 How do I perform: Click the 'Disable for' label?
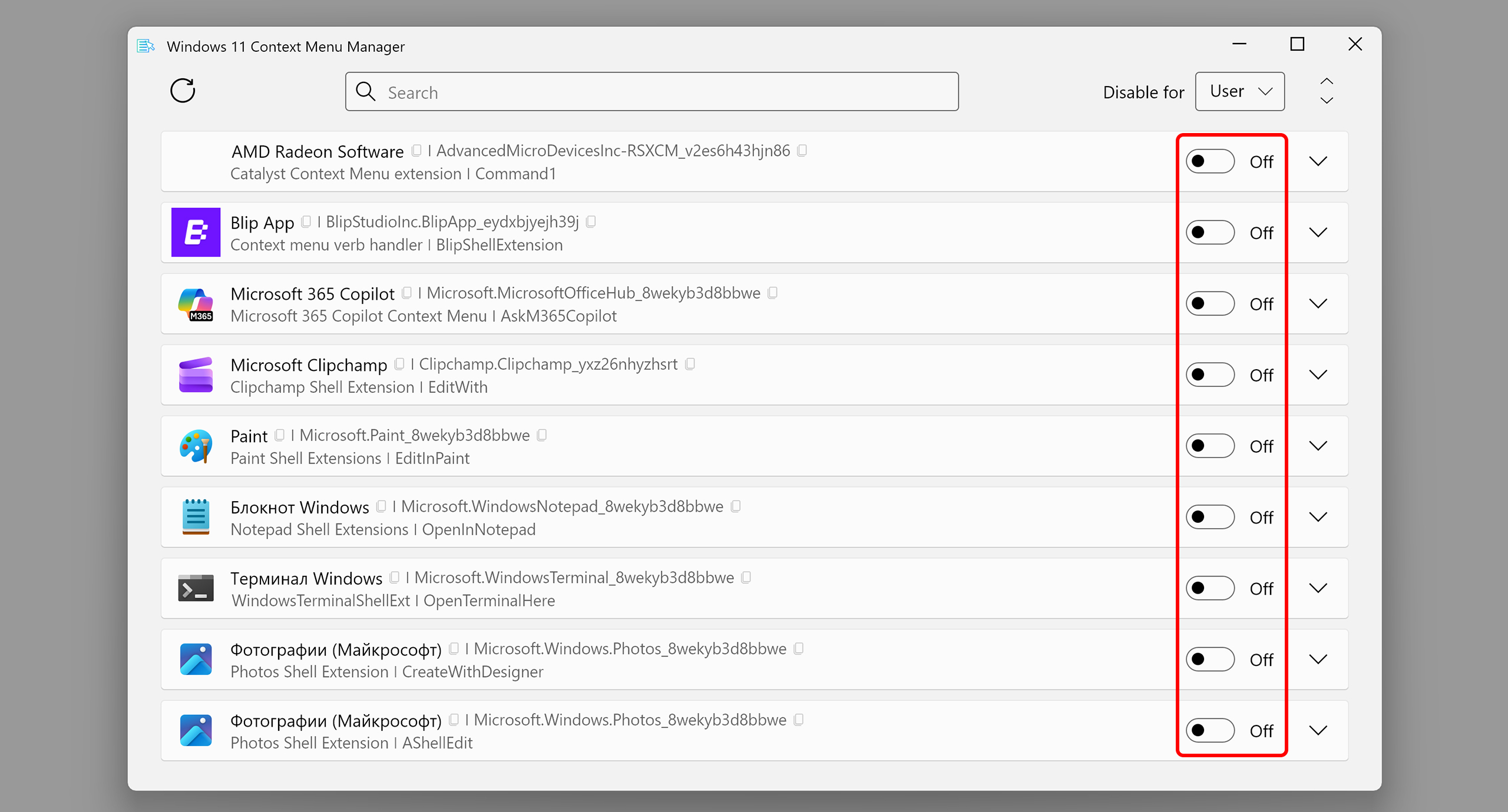pyautogui.click(x=1143, y=92)
